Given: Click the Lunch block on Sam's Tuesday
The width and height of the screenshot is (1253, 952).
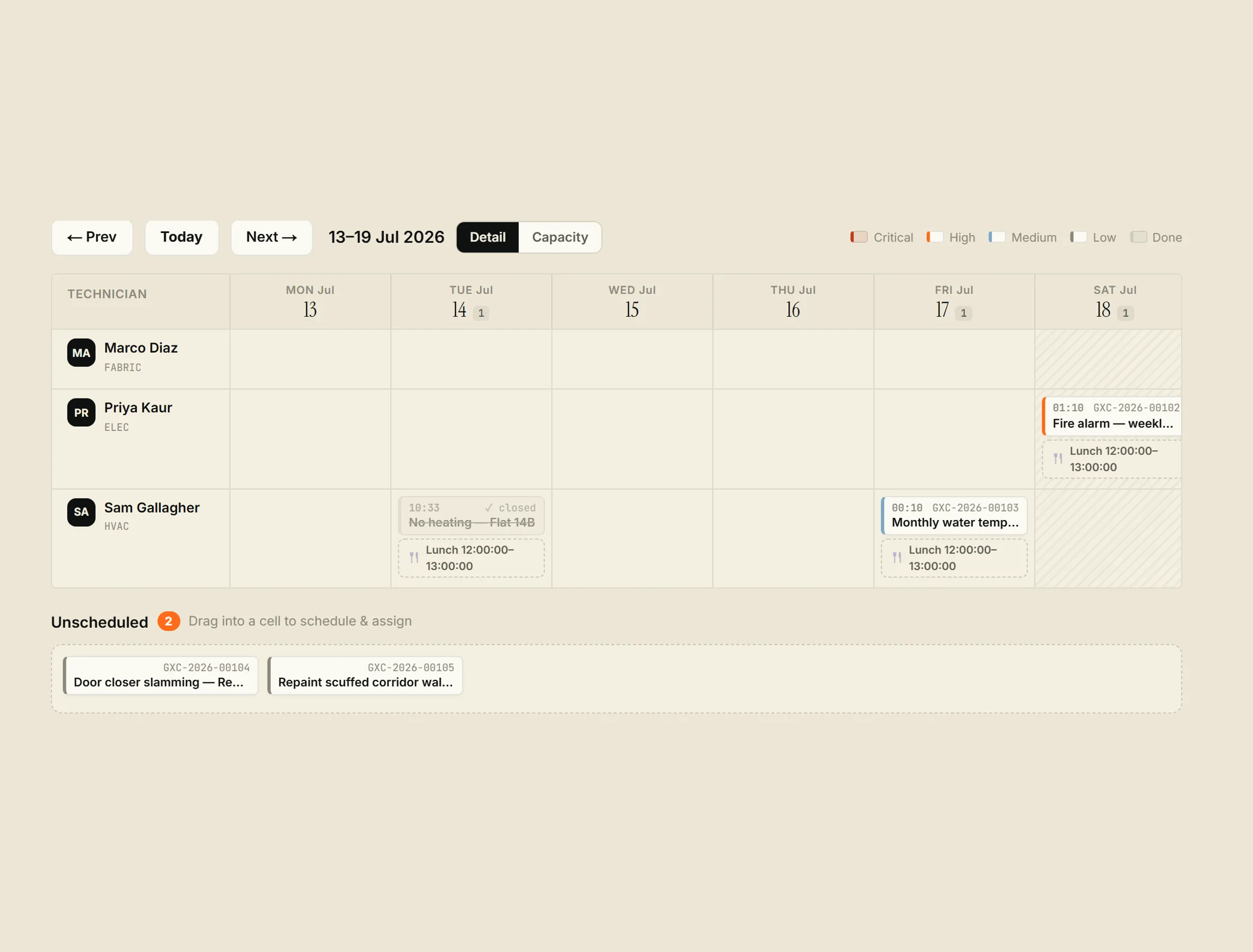Looking at the screenshot, I should pos(471,558).
